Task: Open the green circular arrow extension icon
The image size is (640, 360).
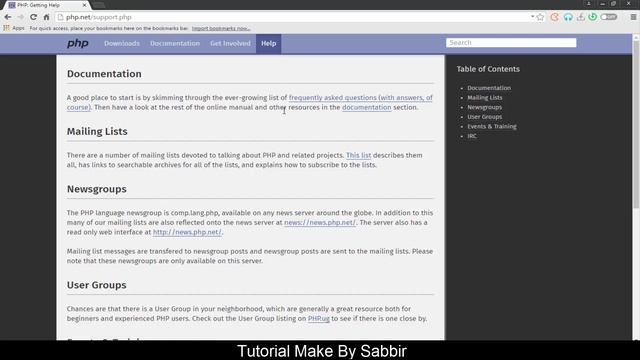Action: tap(593, 17)
